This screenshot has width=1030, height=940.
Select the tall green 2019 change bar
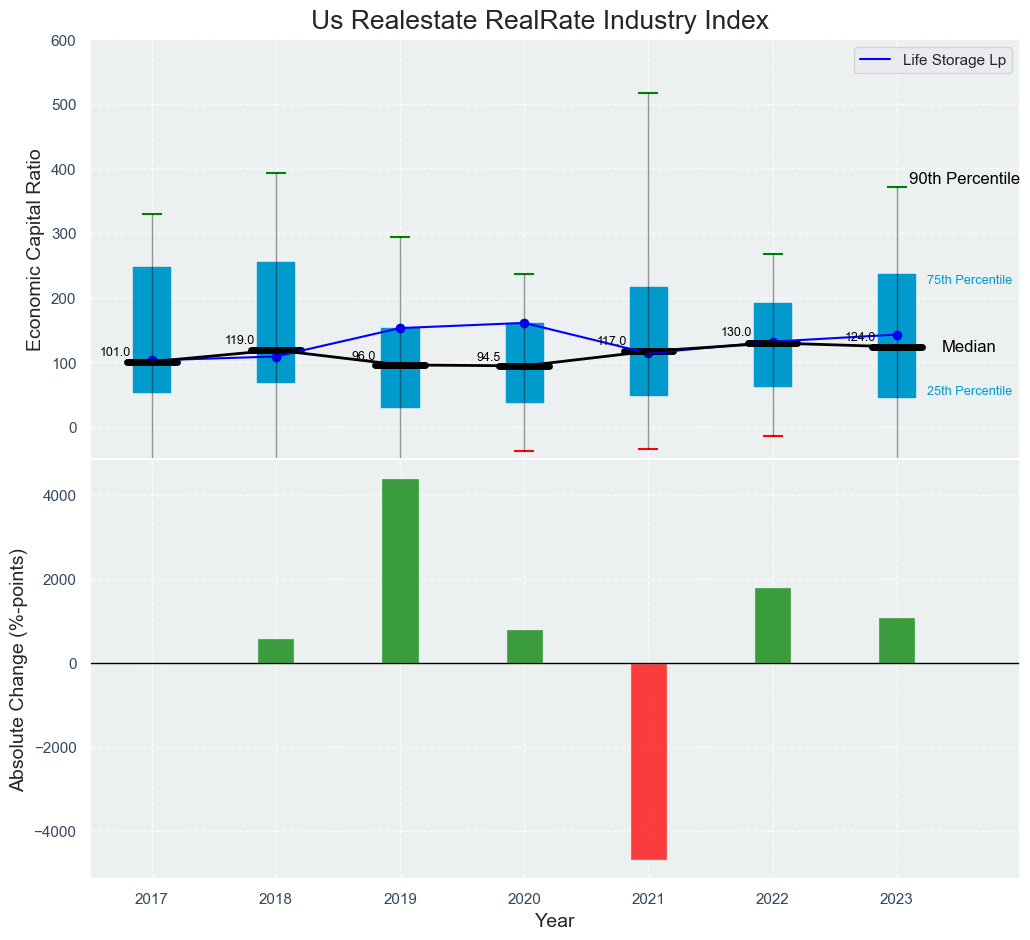[400, 570]
